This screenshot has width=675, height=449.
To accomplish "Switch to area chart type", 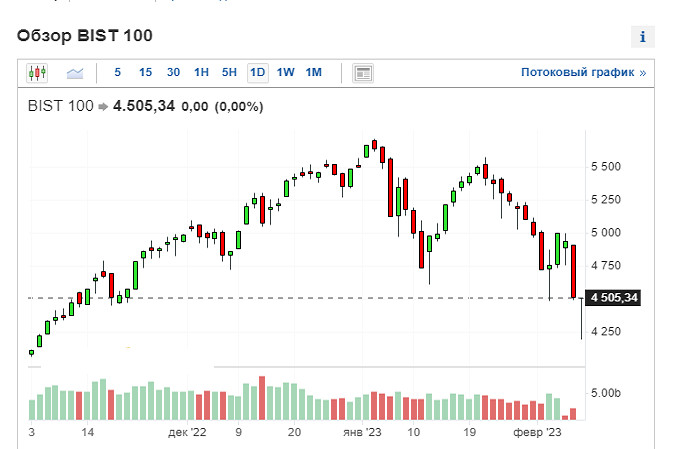I will click(75, 73).
